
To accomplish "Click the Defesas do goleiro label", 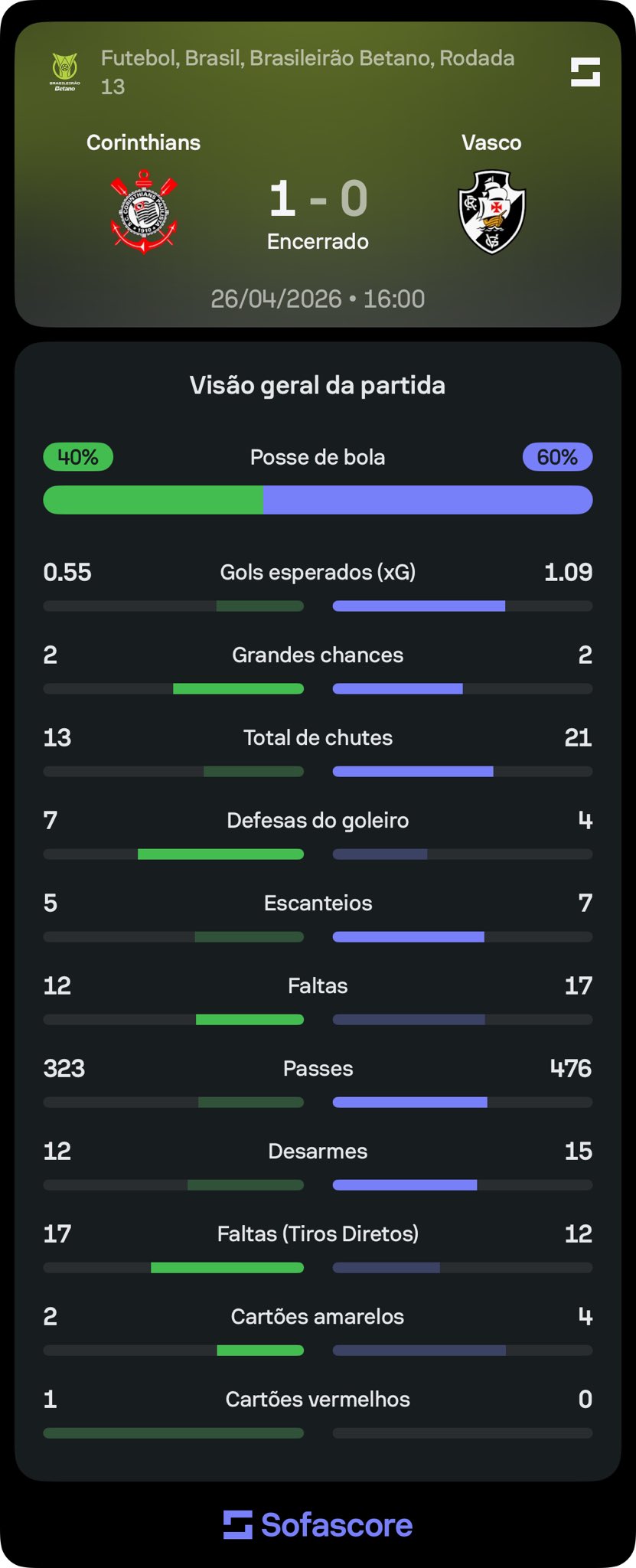I will [318, 820].
